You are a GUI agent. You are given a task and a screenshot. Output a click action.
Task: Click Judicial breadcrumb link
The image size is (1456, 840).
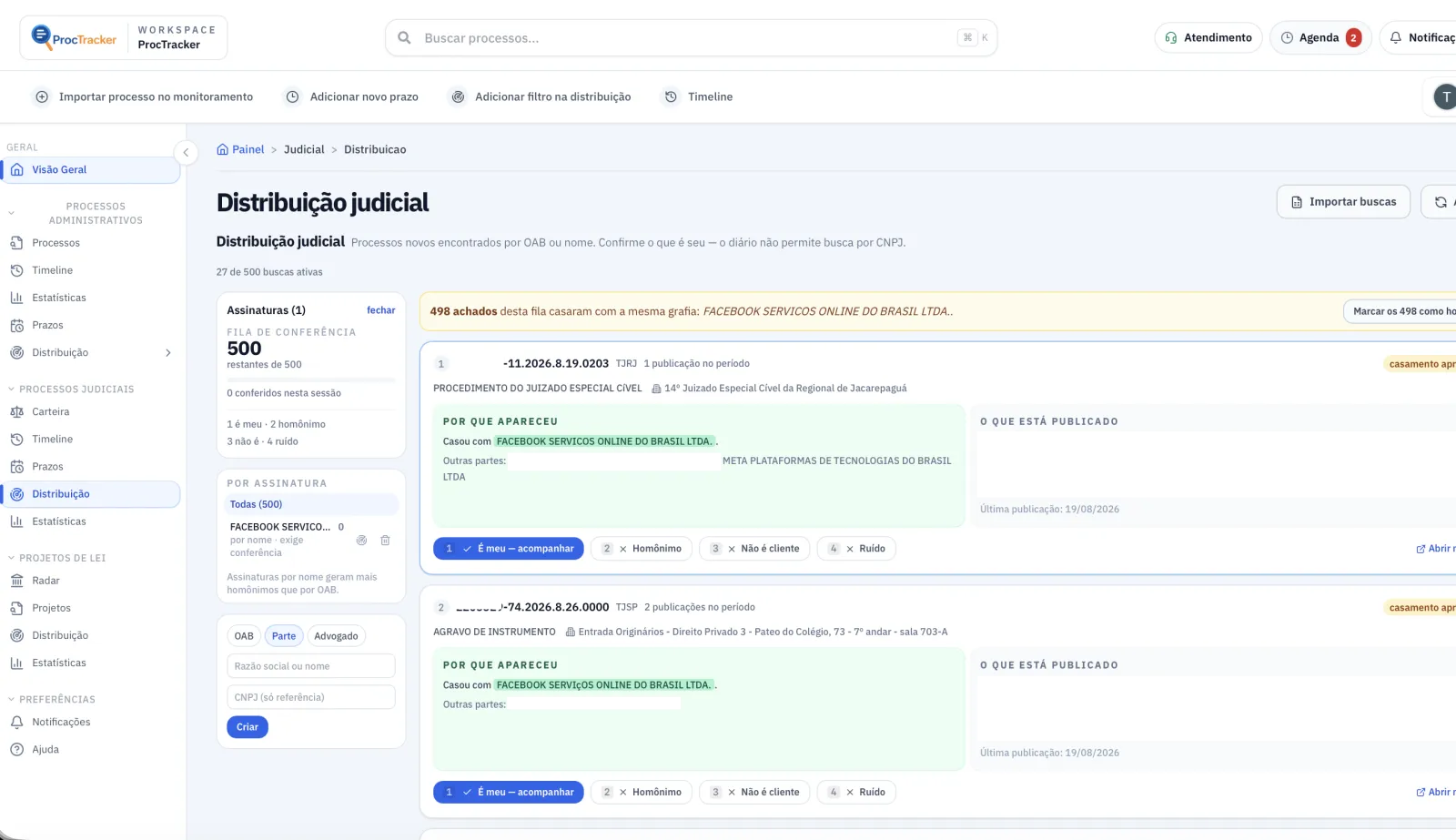(x=304, y=149)
